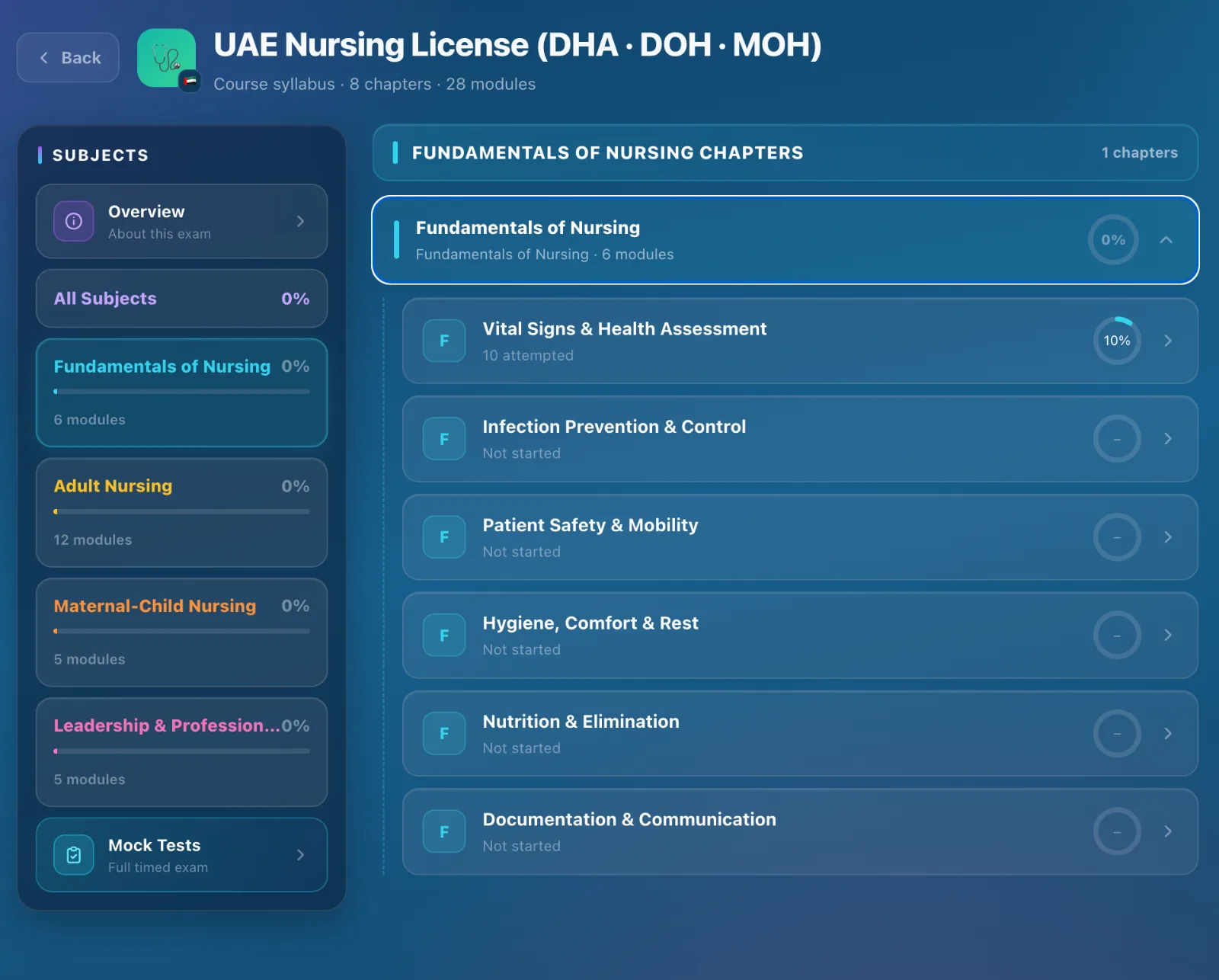
Task: Open Adult Nursing subject card
Action: (x=181, y=512)
